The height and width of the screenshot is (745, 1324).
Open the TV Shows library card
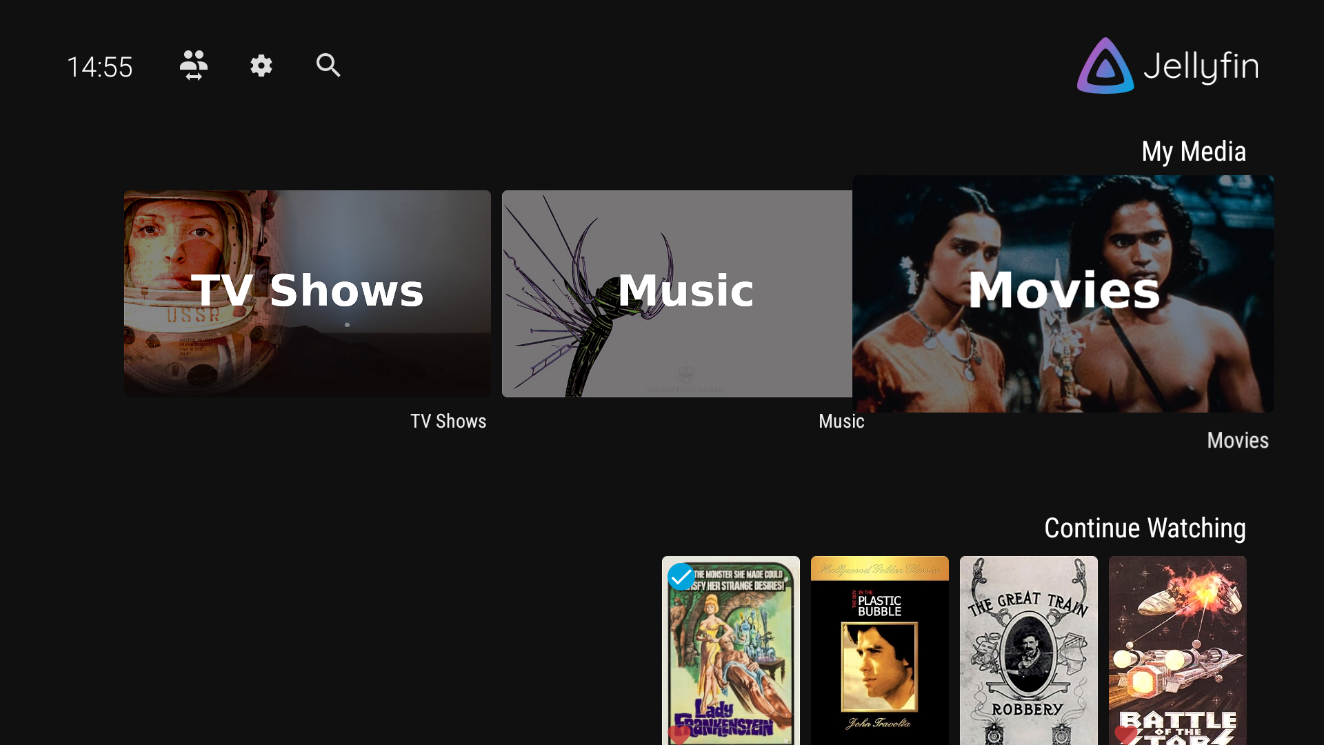click(x=307, y=293)
